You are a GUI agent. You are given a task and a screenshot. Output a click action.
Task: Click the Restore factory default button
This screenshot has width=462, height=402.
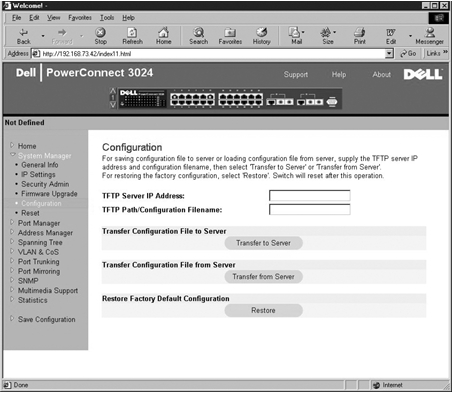click(x=263, y=310)
